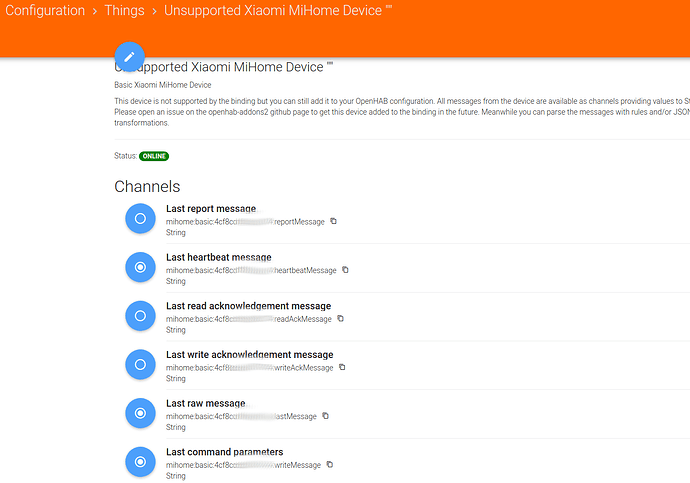Screen dimensions: 690x483
Task: Toggle link for Last write acknowledgement channel
Action: pos(140,364)
